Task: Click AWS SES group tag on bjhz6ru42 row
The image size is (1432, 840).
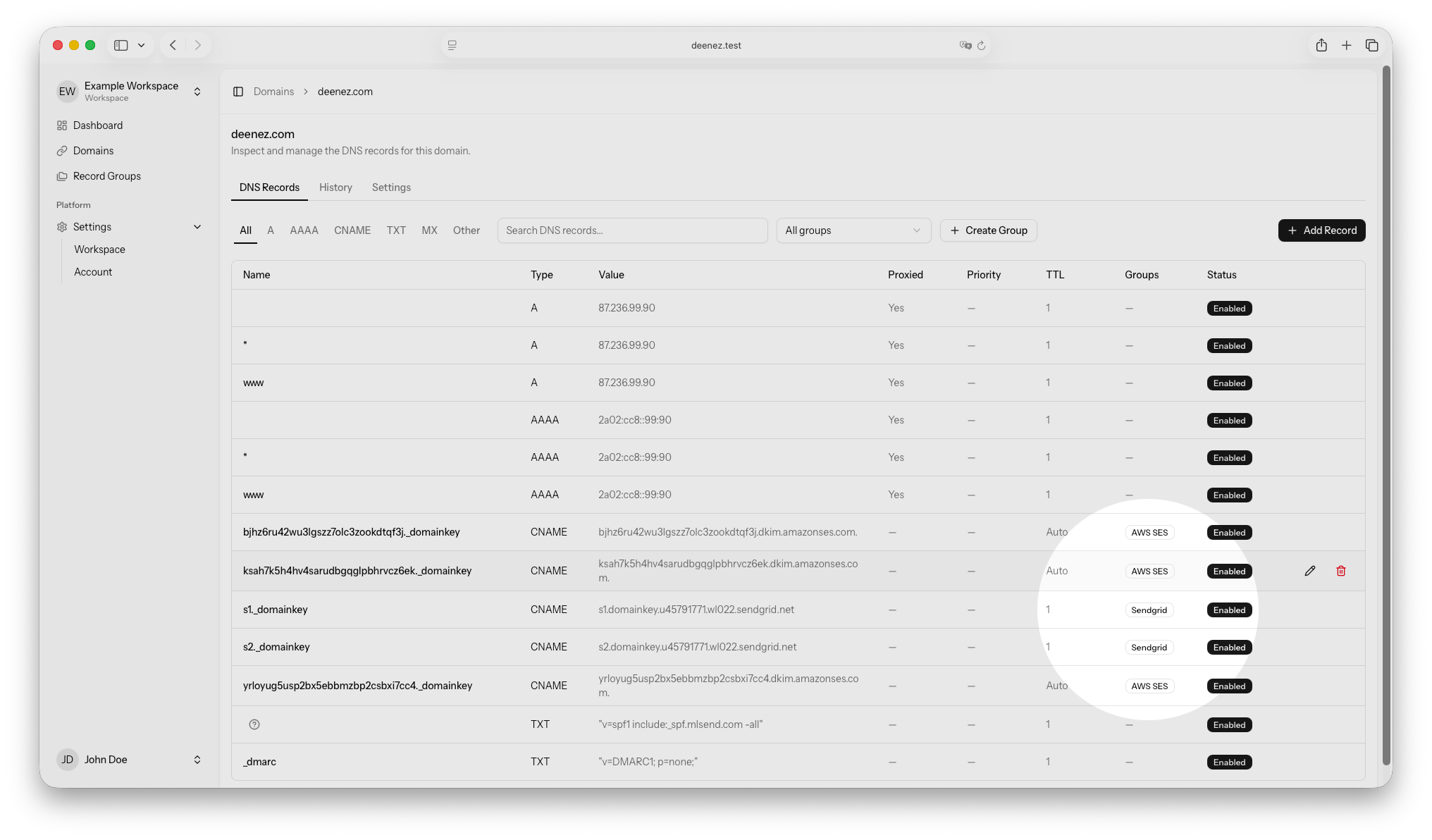Action: click(x=1149, y=533)
